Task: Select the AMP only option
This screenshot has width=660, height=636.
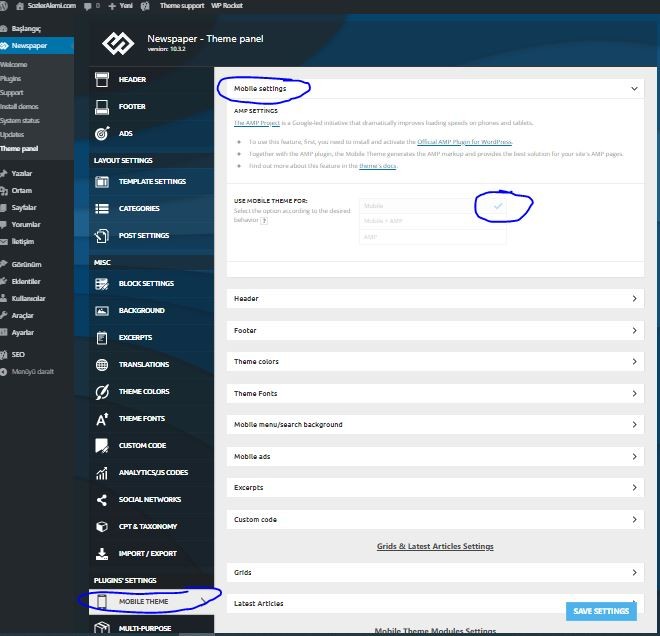Action: coord(432,237)
